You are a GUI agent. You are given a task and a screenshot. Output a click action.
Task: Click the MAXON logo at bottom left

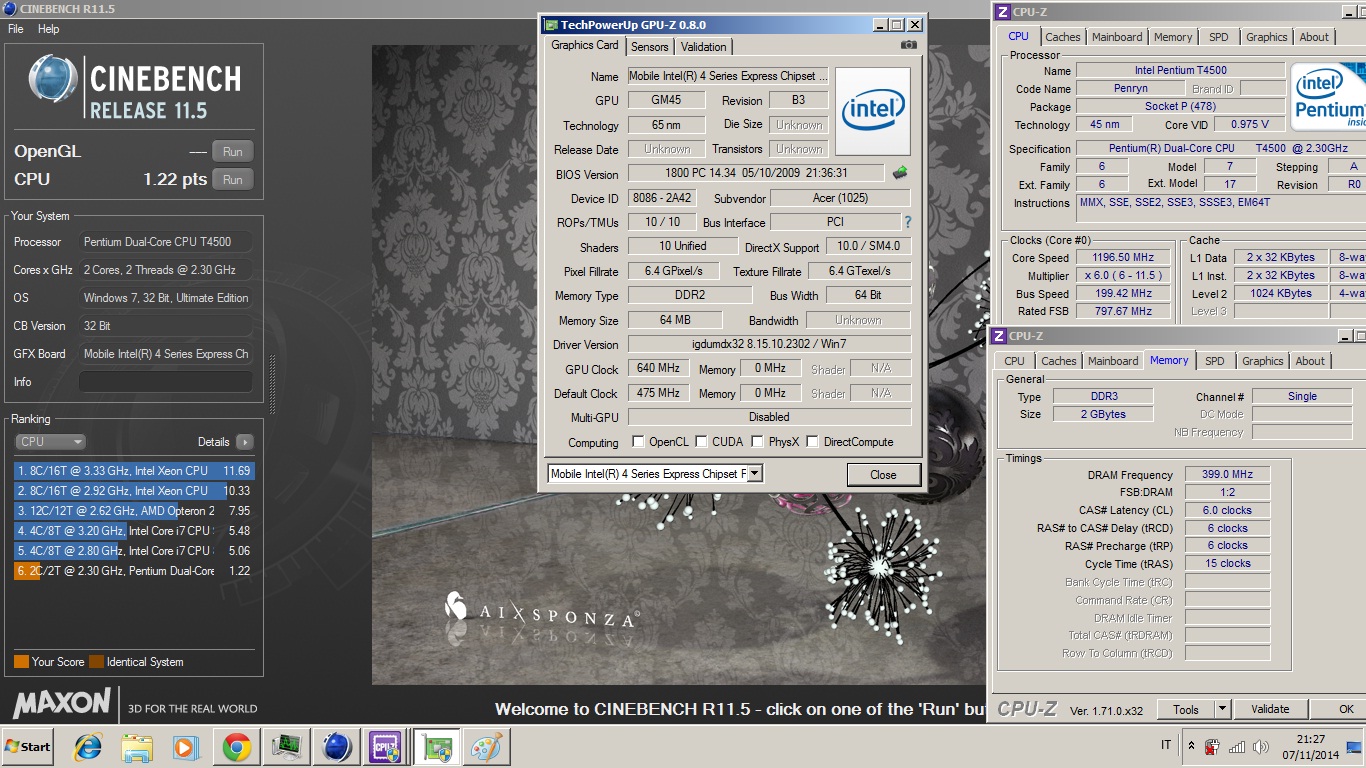pyautogui.click(x=61, y=702)
